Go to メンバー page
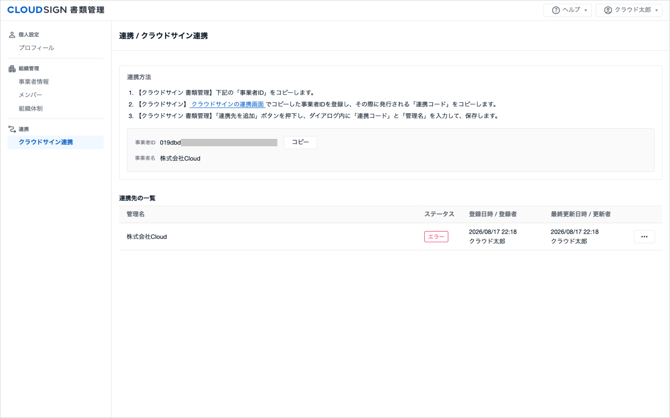 coord(30,95)
